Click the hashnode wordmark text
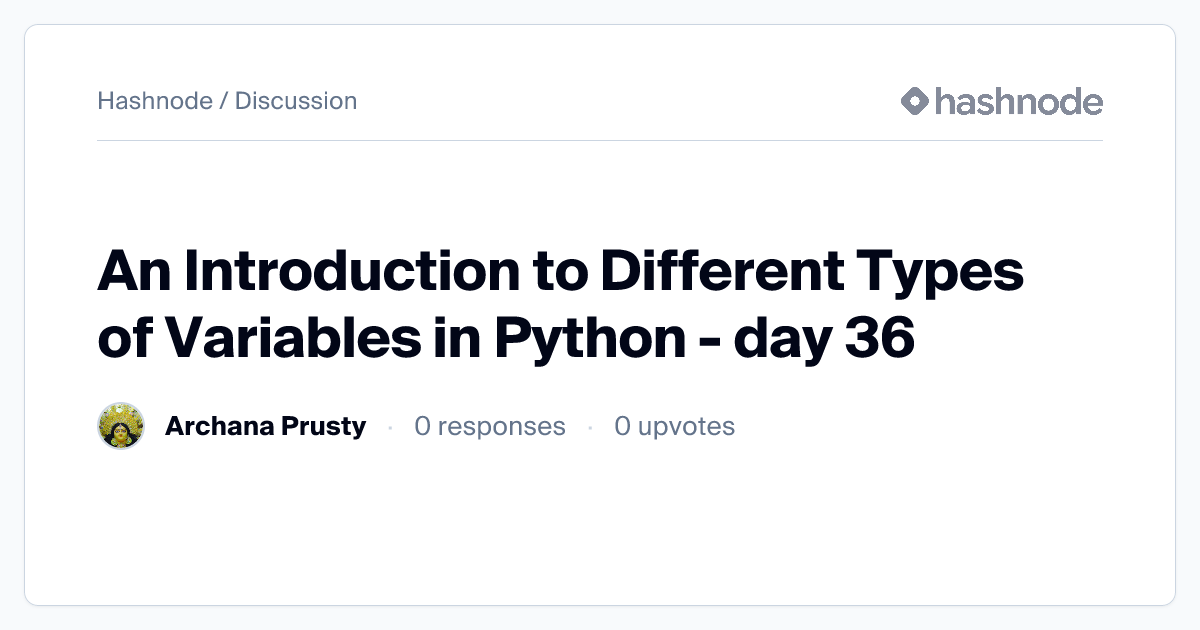This screenshot has height=630, width=1200. click(1019, 101)
